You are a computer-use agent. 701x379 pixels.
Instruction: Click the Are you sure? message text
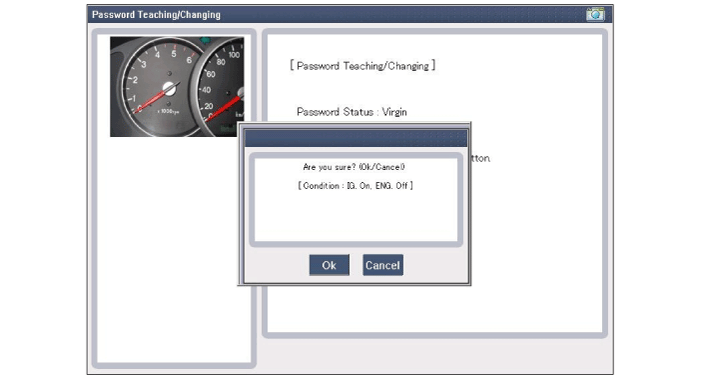pos(354,167)
